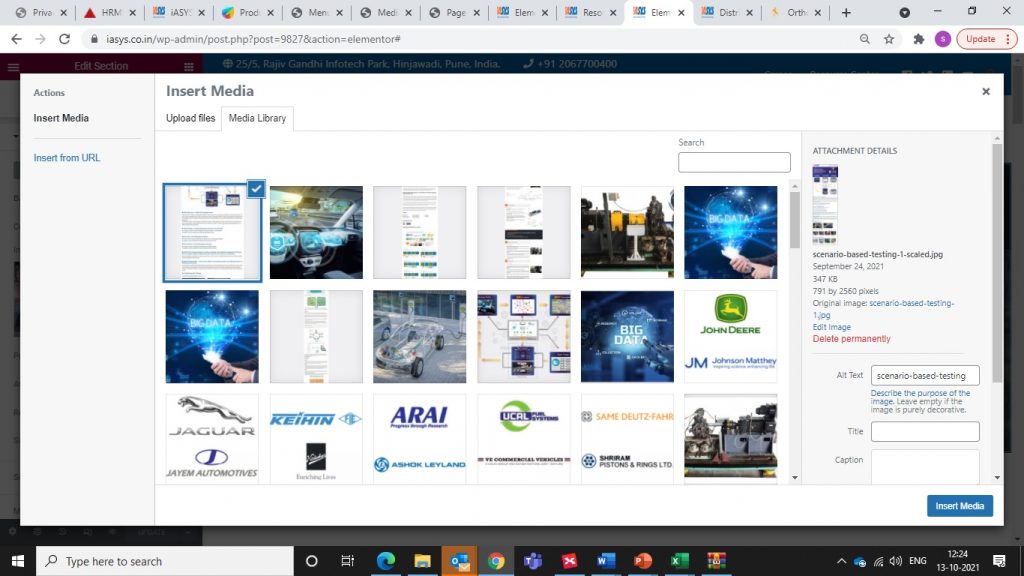1024x576 pixels.
Task: Select Insert Media in Actions sidebar
Action: (x=61, y=118)
